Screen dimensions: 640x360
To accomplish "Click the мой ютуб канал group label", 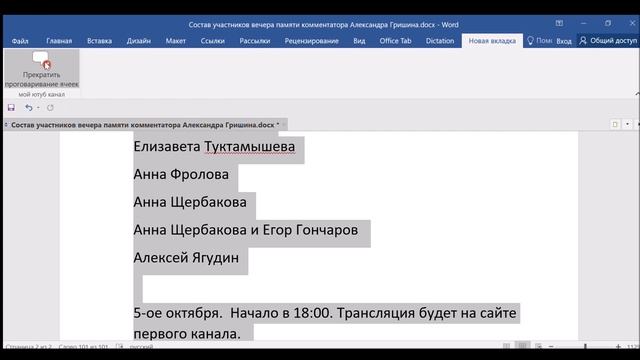I will 42,94.
